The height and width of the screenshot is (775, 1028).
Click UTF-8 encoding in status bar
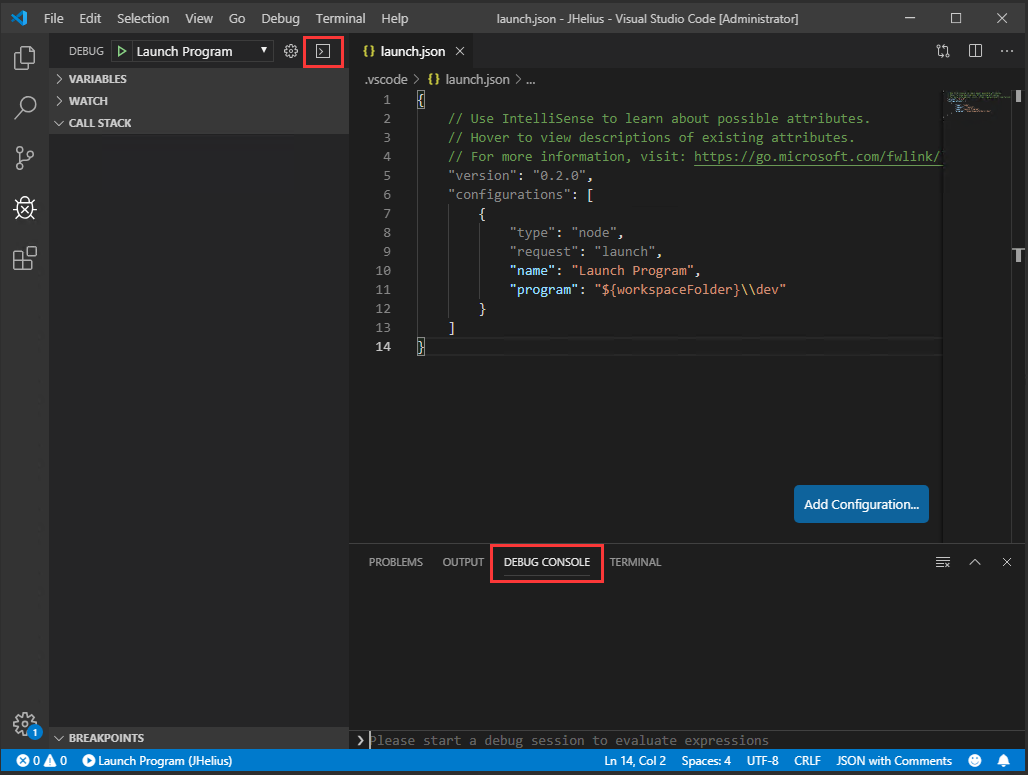[x=762, y=761]
